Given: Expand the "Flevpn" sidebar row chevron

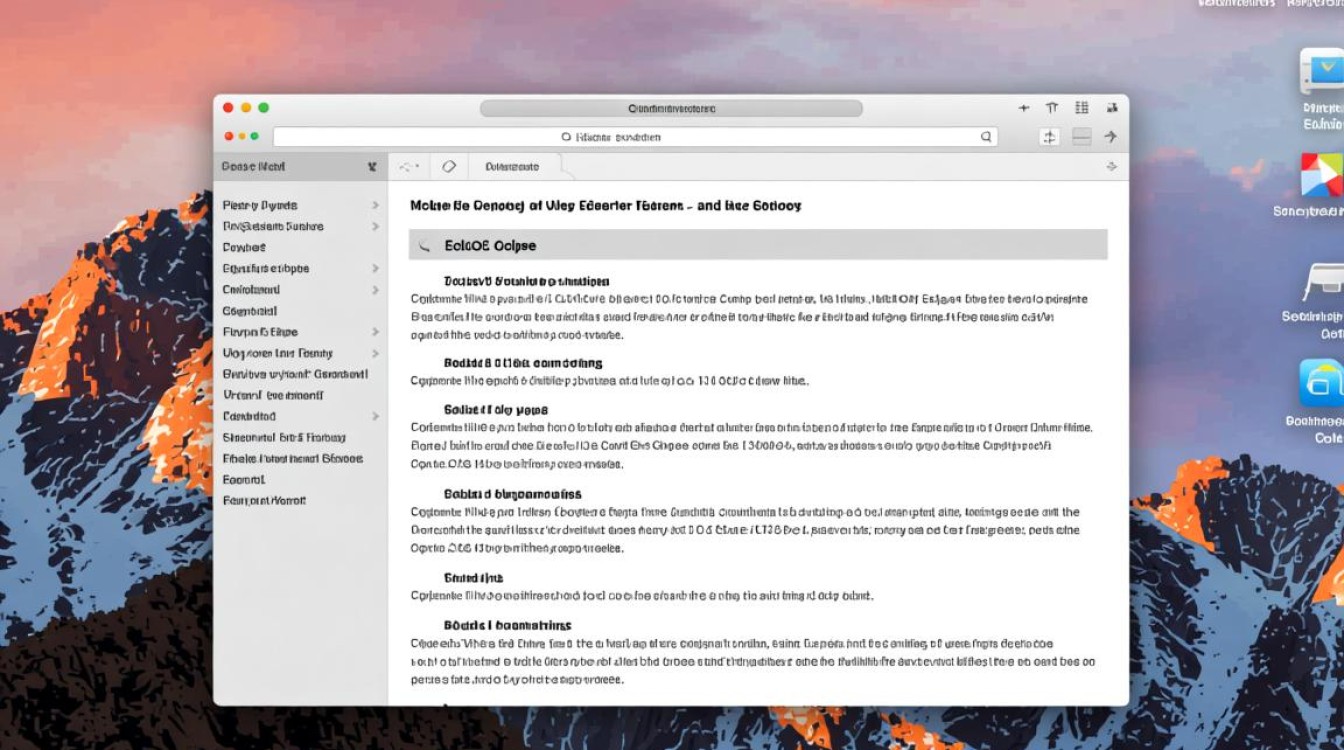Looking at the screenshot, I should [x=375, y=332].
